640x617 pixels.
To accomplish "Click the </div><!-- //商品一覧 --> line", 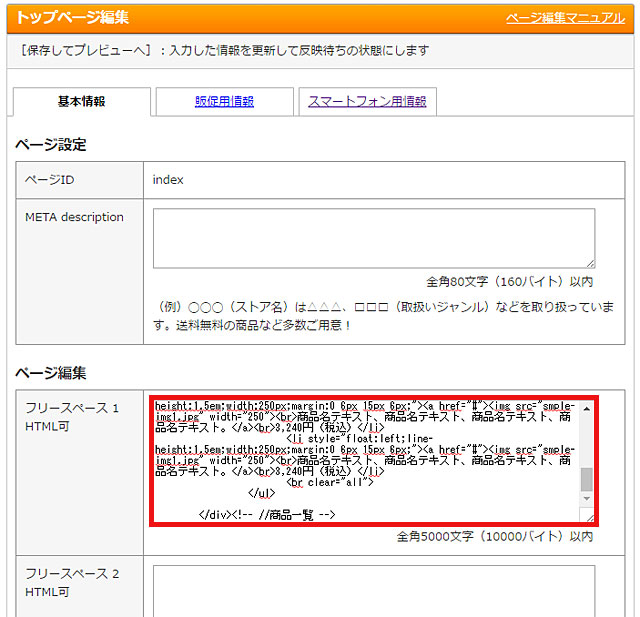I will coord(267,515).
